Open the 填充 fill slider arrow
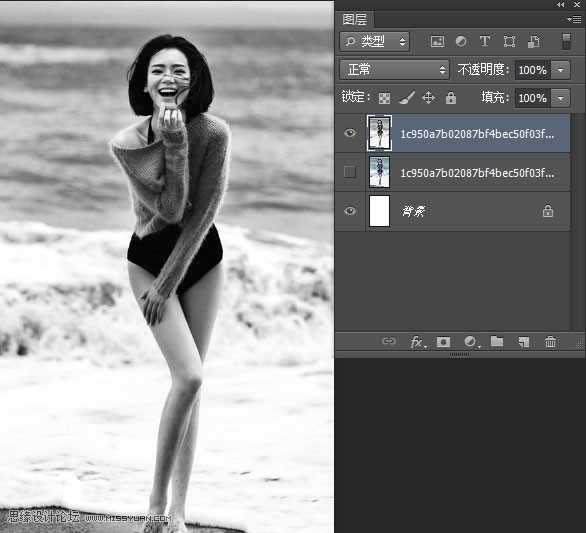This screenshot has height=533, width=586. 560,98
